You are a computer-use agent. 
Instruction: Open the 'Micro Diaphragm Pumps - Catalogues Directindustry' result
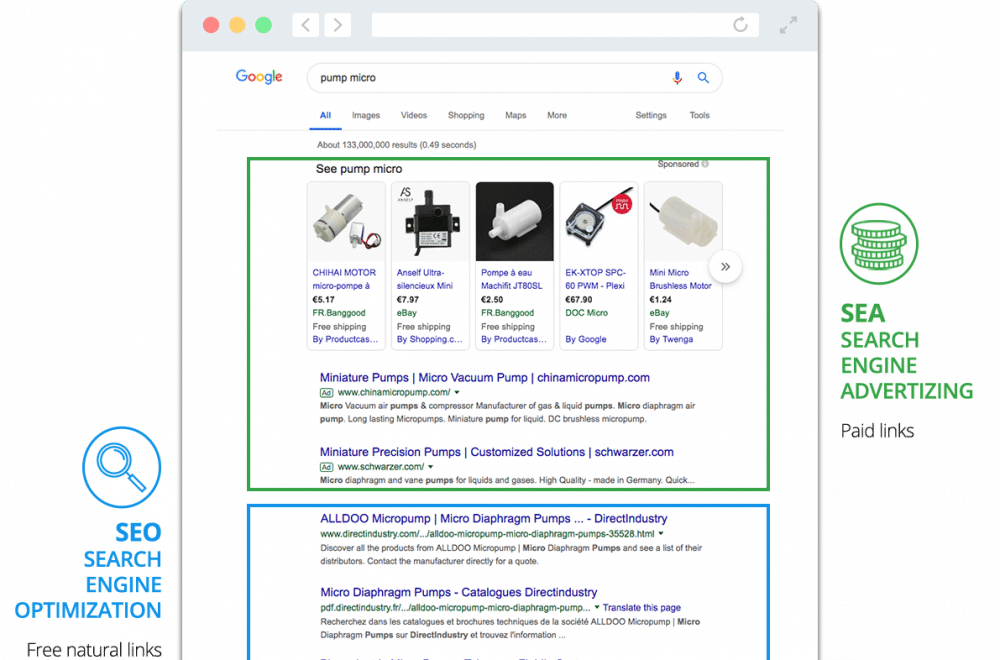(x=459, y=592)
